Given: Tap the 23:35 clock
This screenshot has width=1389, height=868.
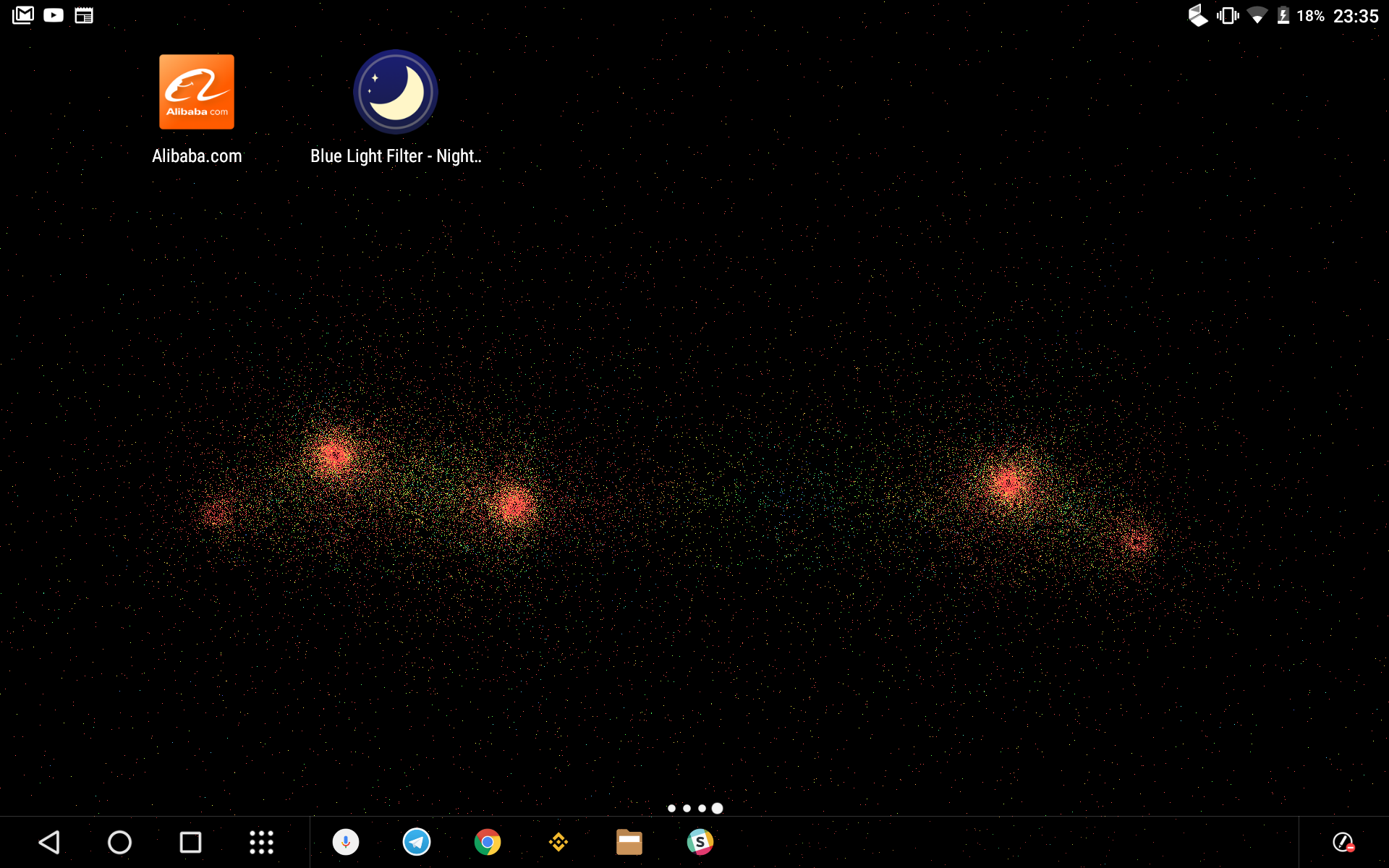Looking at the screenshot, I should point(1356,16).
